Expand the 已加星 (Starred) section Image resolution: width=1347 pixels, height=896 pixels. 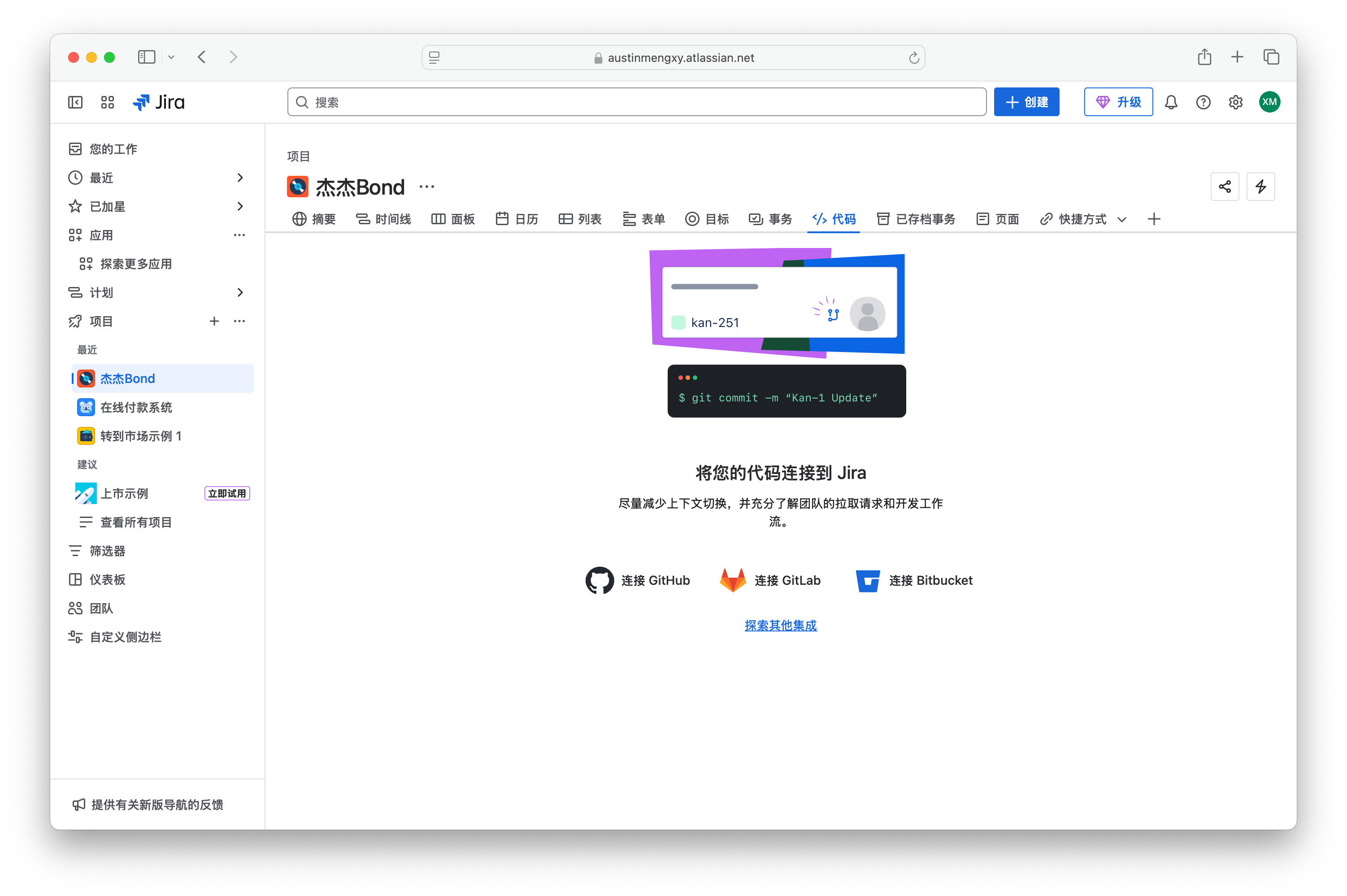tap(240, 206)
